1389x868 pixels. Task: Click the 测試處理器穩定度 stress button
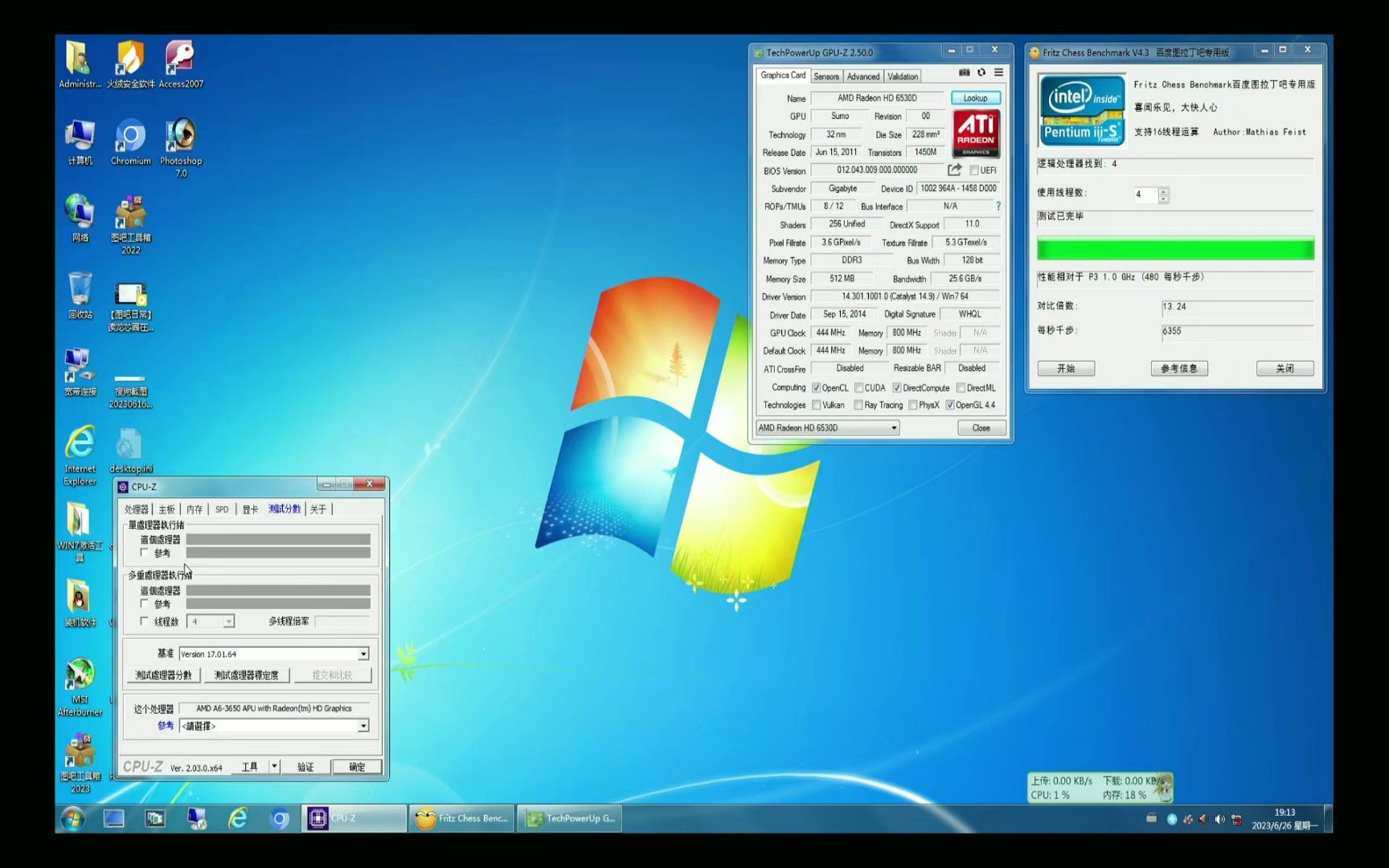coord(246,675)
